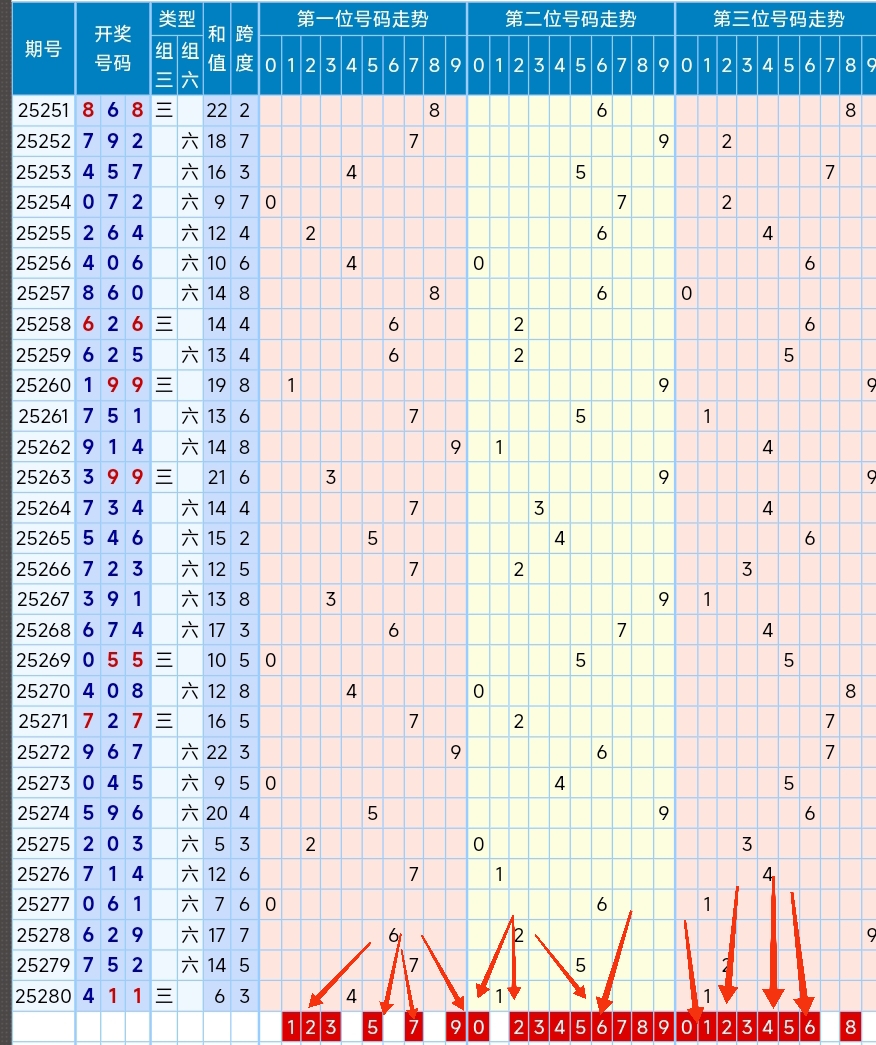Click third-position digit 8 in row 25270

point(850,691)
